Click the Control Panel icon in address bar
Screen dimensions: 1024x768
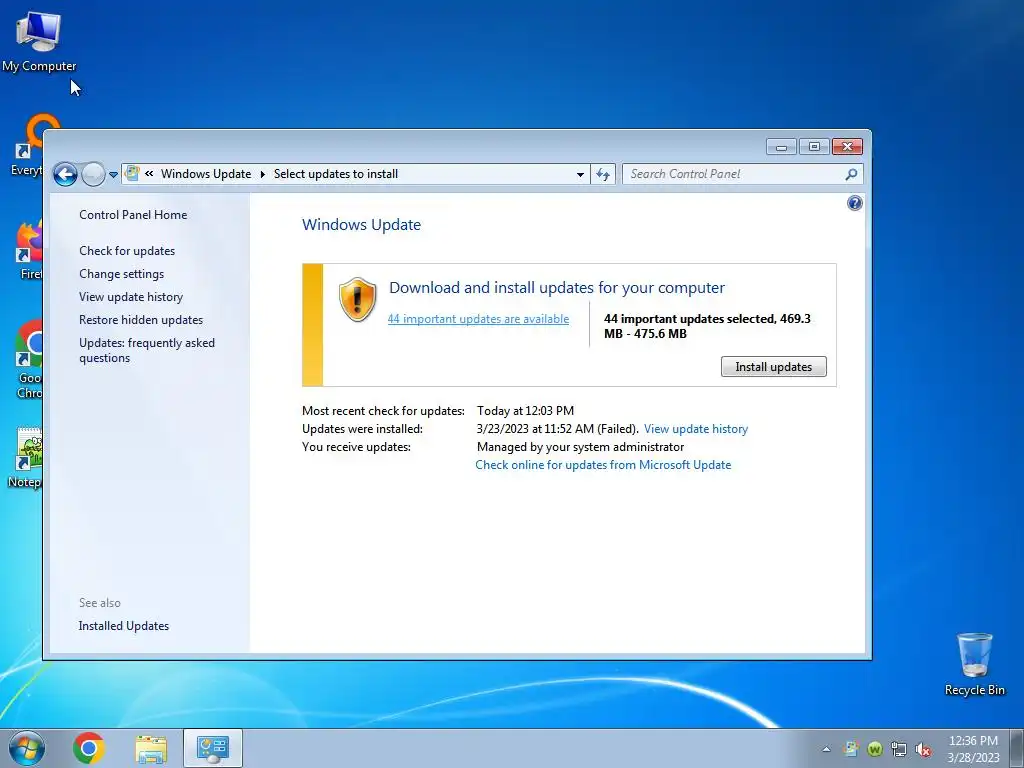tap(133, 174)
